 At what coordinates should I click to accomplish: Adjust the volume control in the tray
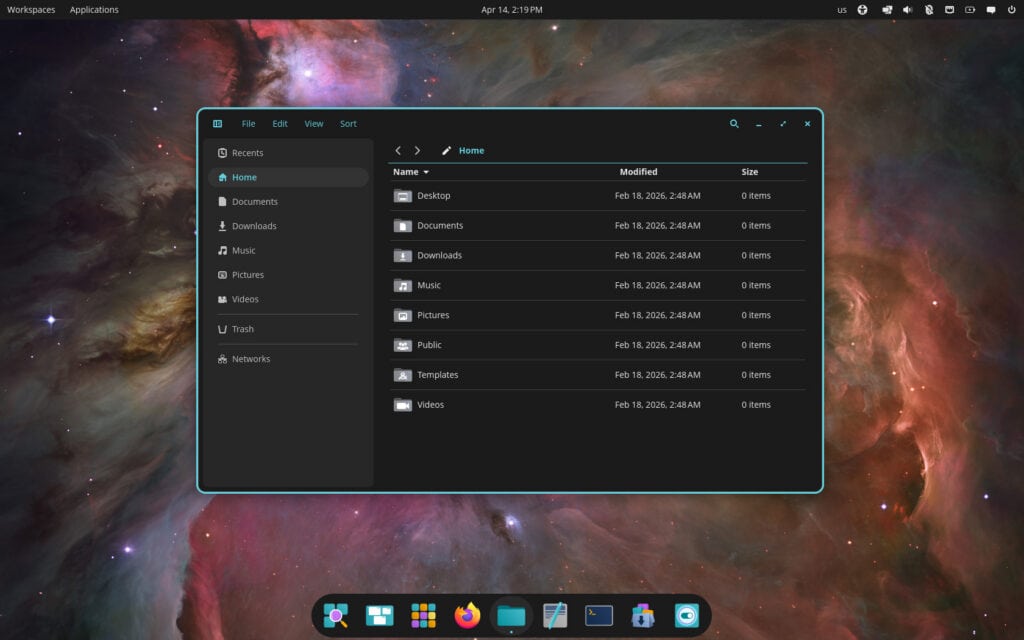(909, 10)
